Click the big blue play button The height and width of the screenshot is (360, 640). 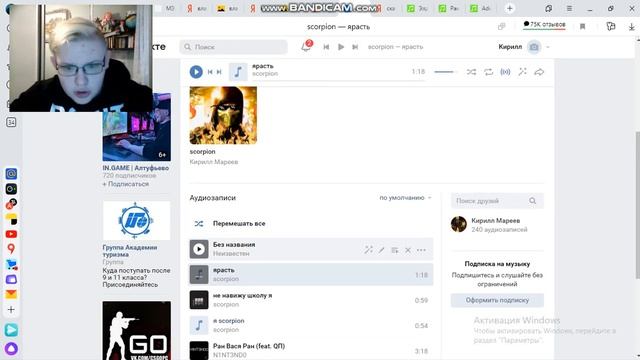point(196,72)
